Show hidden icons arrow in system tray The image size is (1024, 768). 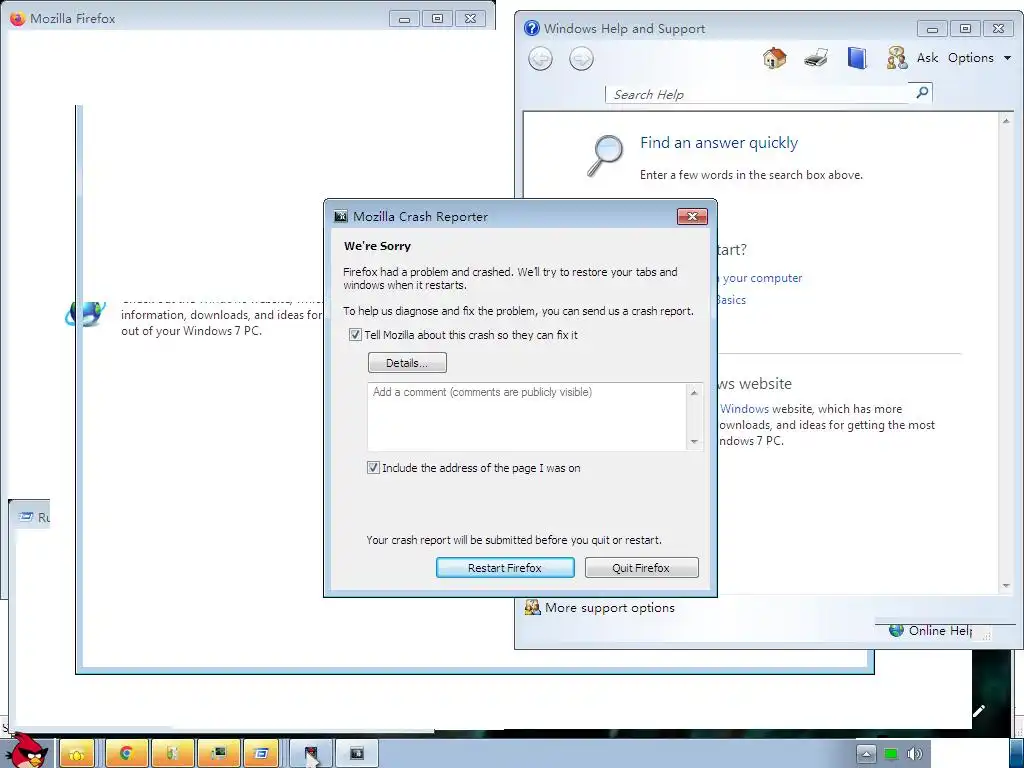[866, 754]
